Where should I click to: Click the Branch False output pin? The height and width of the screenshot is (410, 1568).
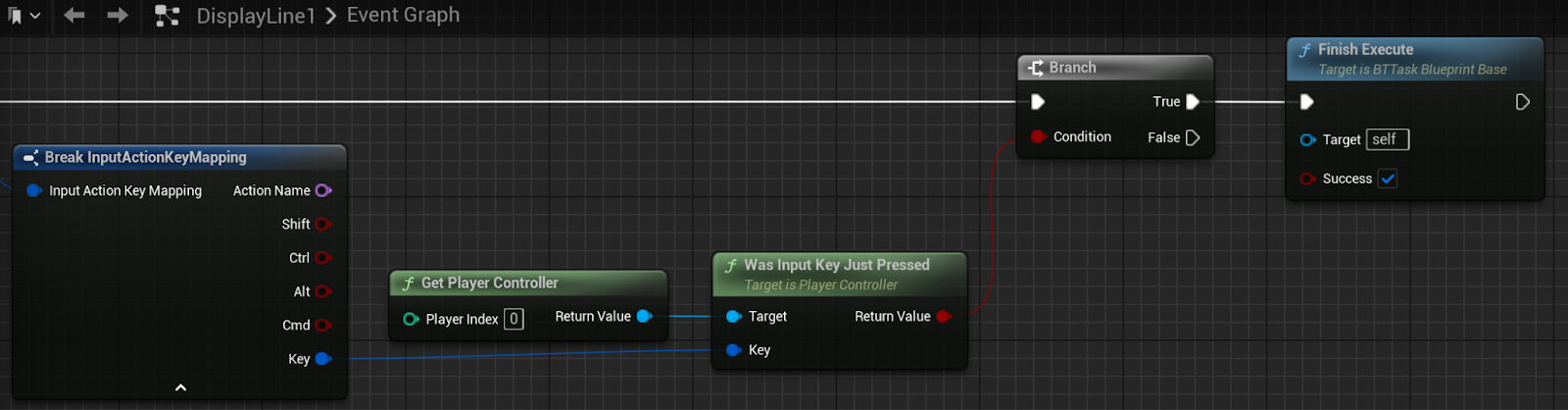pos(1193,137)
